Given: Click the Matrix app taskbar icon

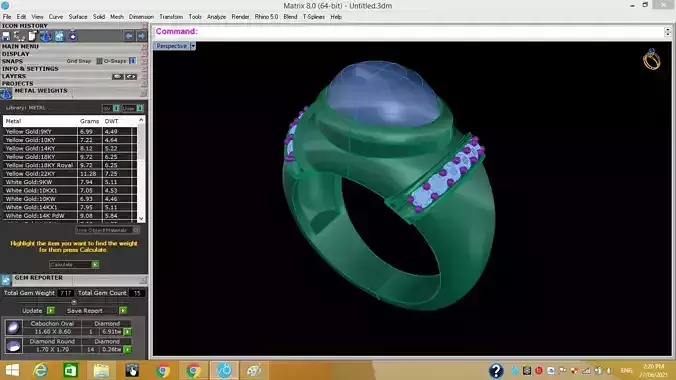Looking at the screenshot, I should 224,371.
